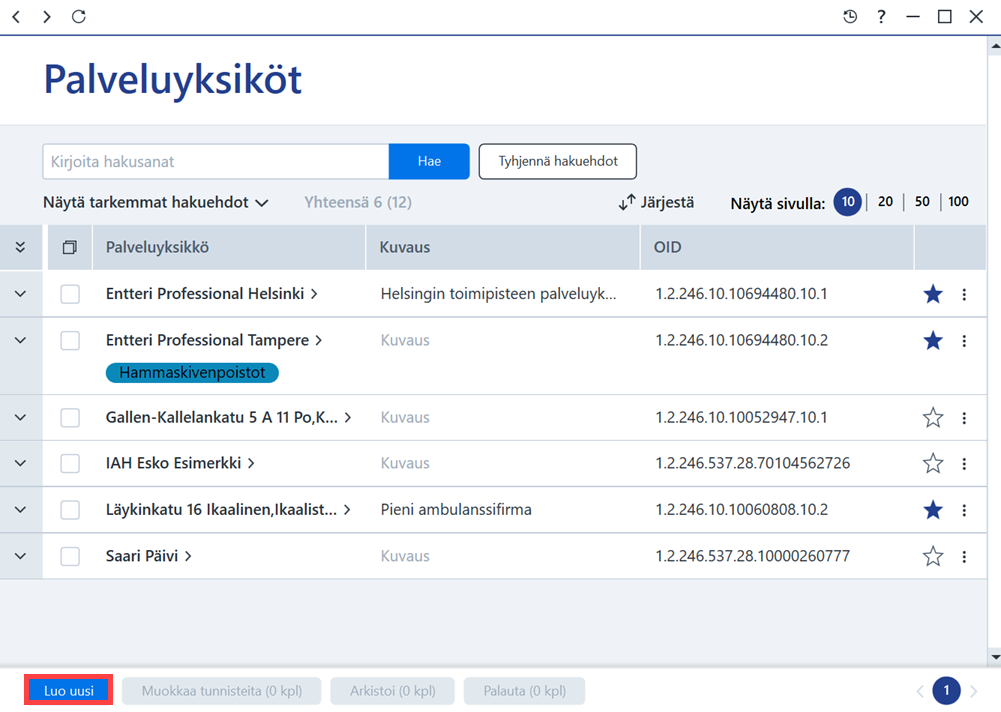The height and width of the screenshot is (712, 1001).
Task: Check the Saari Päivi checkbox
Action: point(70,556)
